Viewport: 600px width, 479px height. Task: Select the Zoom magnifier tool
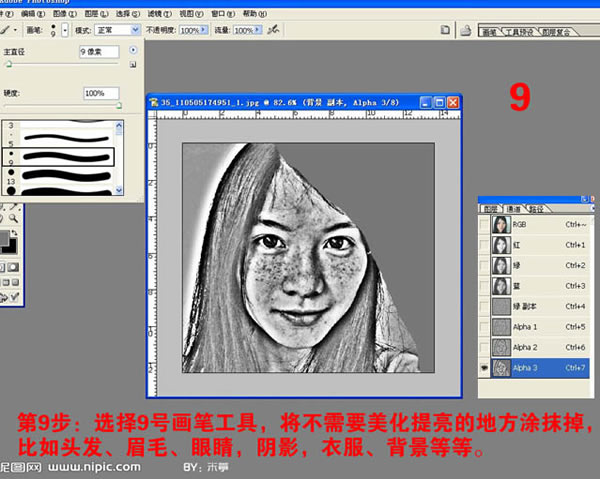tap(13, 218)
